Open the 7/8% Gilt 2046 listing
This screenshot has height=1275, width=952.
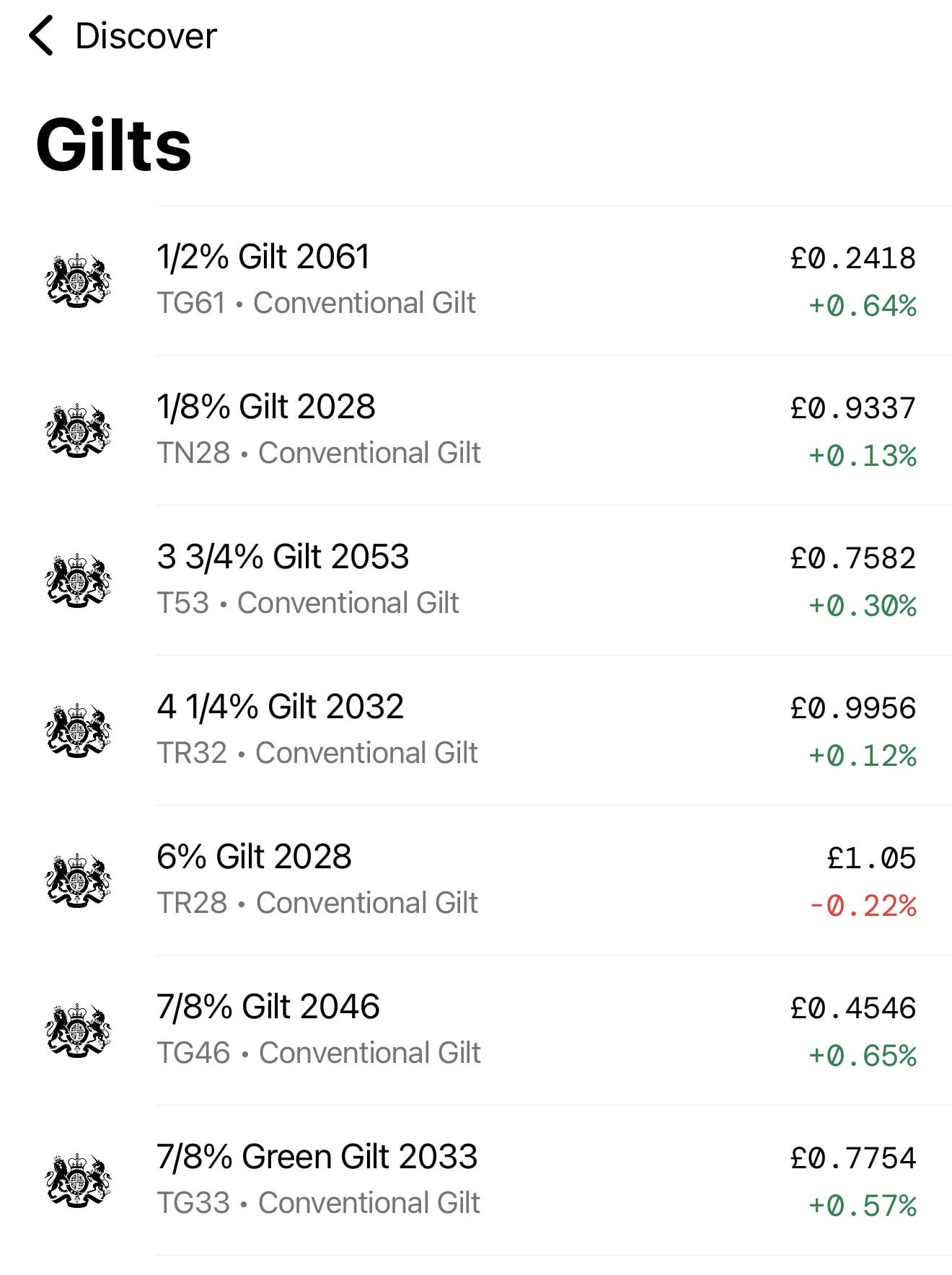click(268, 1007)
